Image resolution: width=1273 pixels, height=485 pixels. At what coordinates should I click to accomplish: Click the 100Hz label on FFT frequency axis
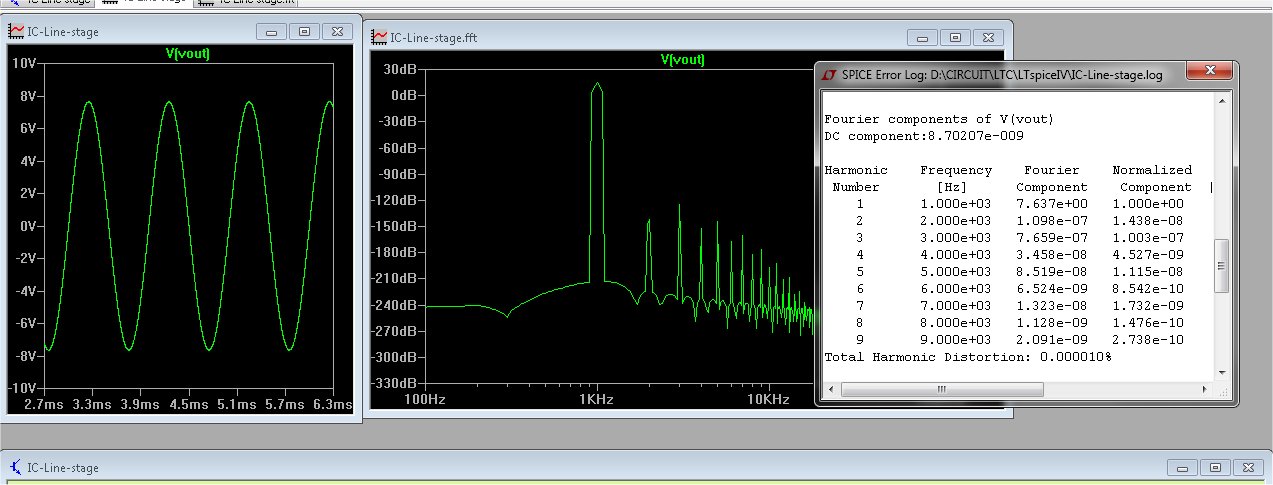423,400
